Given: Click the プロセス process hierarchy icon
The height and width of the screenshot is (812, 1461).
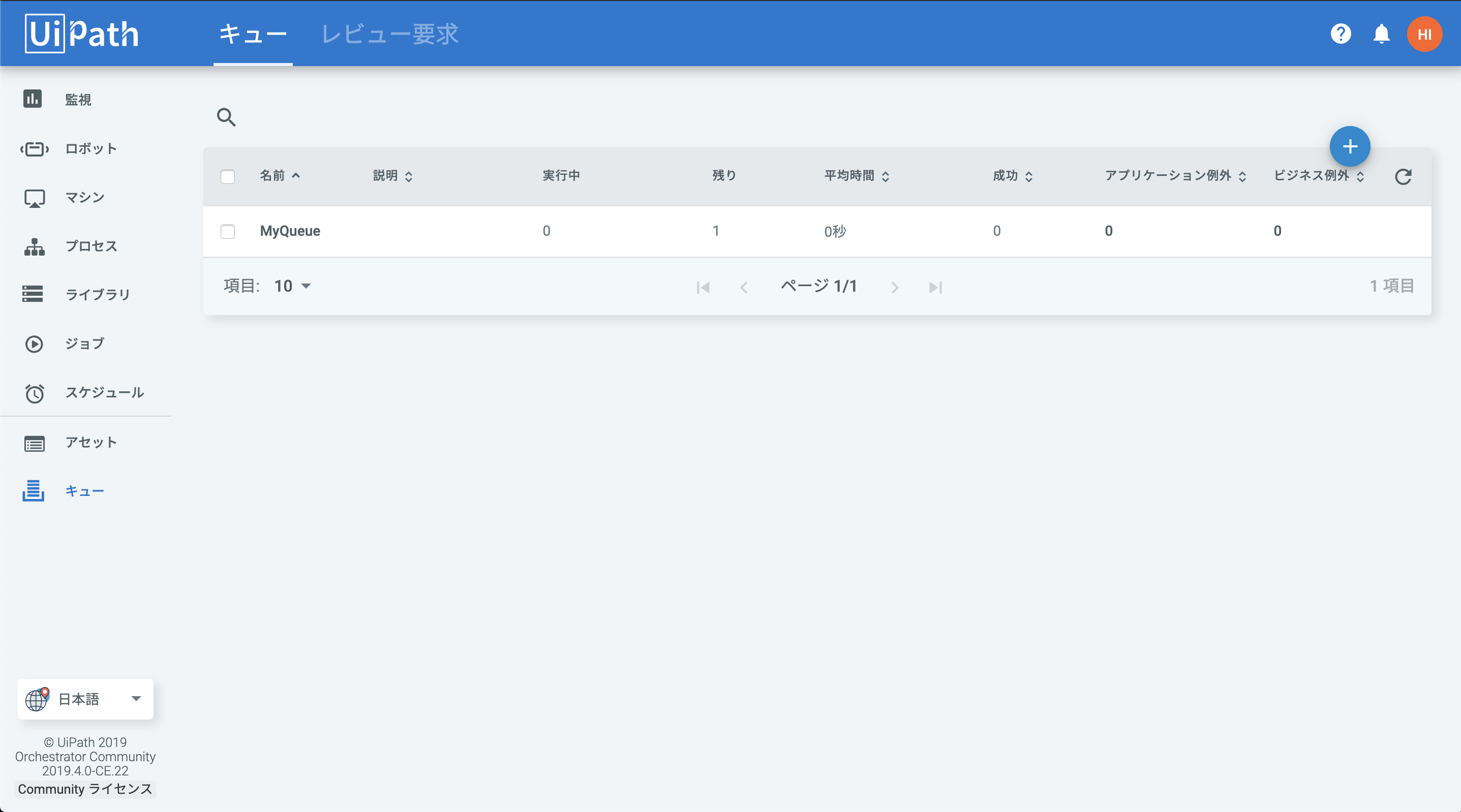Looking at the screenshot, I should pos(35,246).
